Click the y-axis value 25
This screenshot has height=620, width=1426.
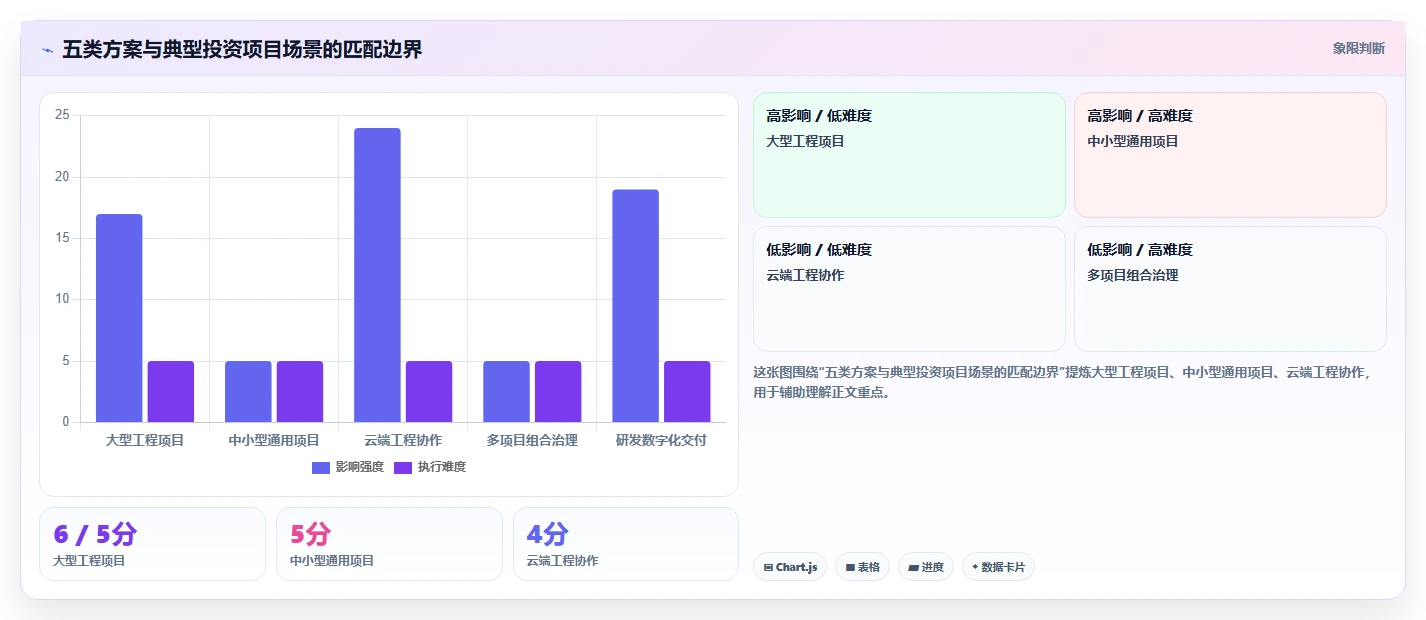tap(62, 115)
